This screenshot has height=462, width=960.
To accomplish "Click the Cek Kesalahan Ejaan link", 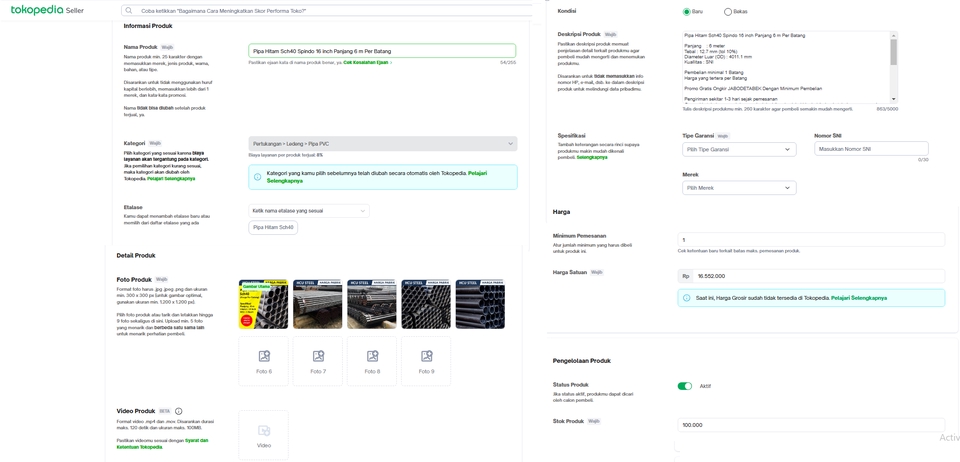I will [x=366, y=62].
